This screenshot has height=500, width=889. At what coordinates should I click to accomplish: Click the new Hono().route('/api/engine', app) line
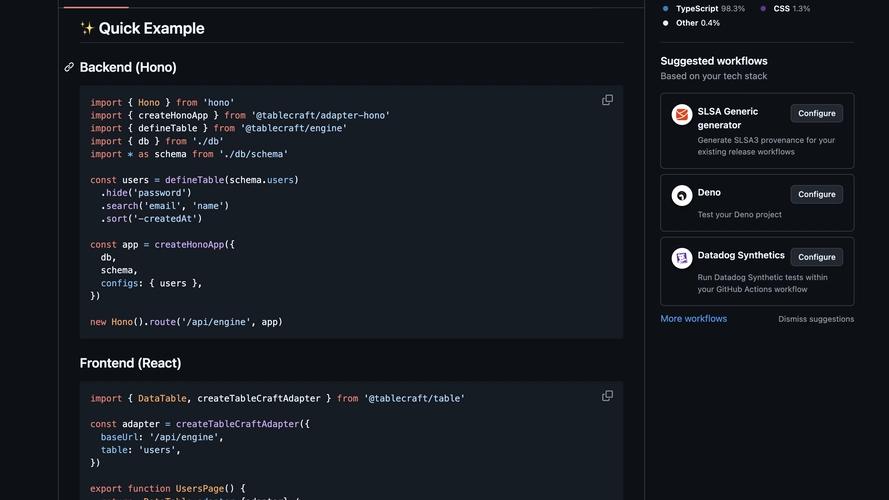pos(186,321)
